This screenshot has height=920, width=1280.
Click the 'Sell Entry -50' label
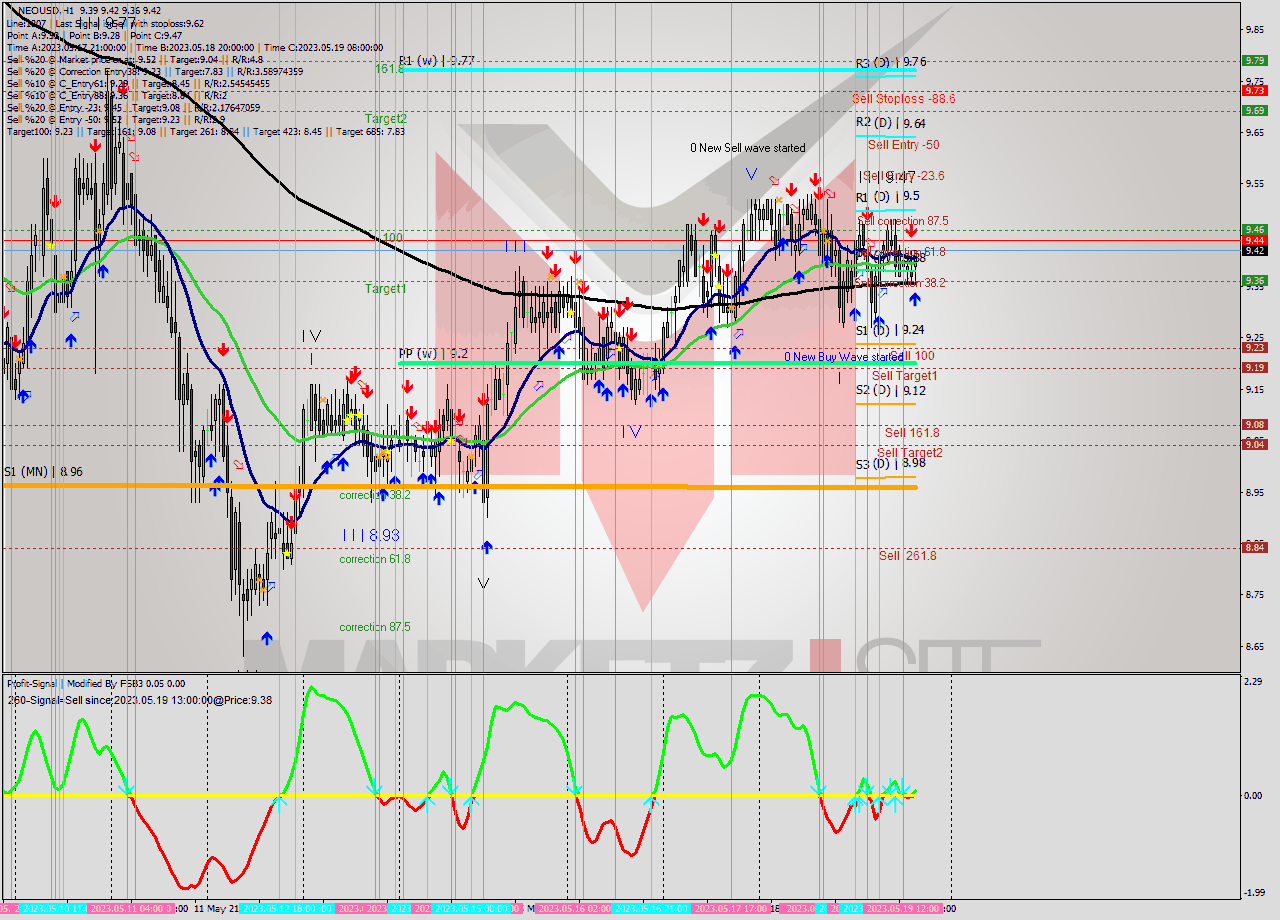click(903, 145)
